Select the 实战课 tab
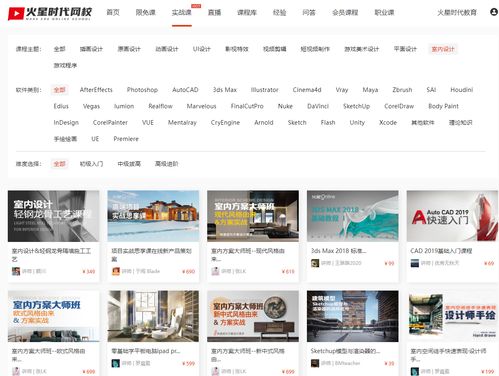Viewport: 499px width, 376px height. (182, 12)
